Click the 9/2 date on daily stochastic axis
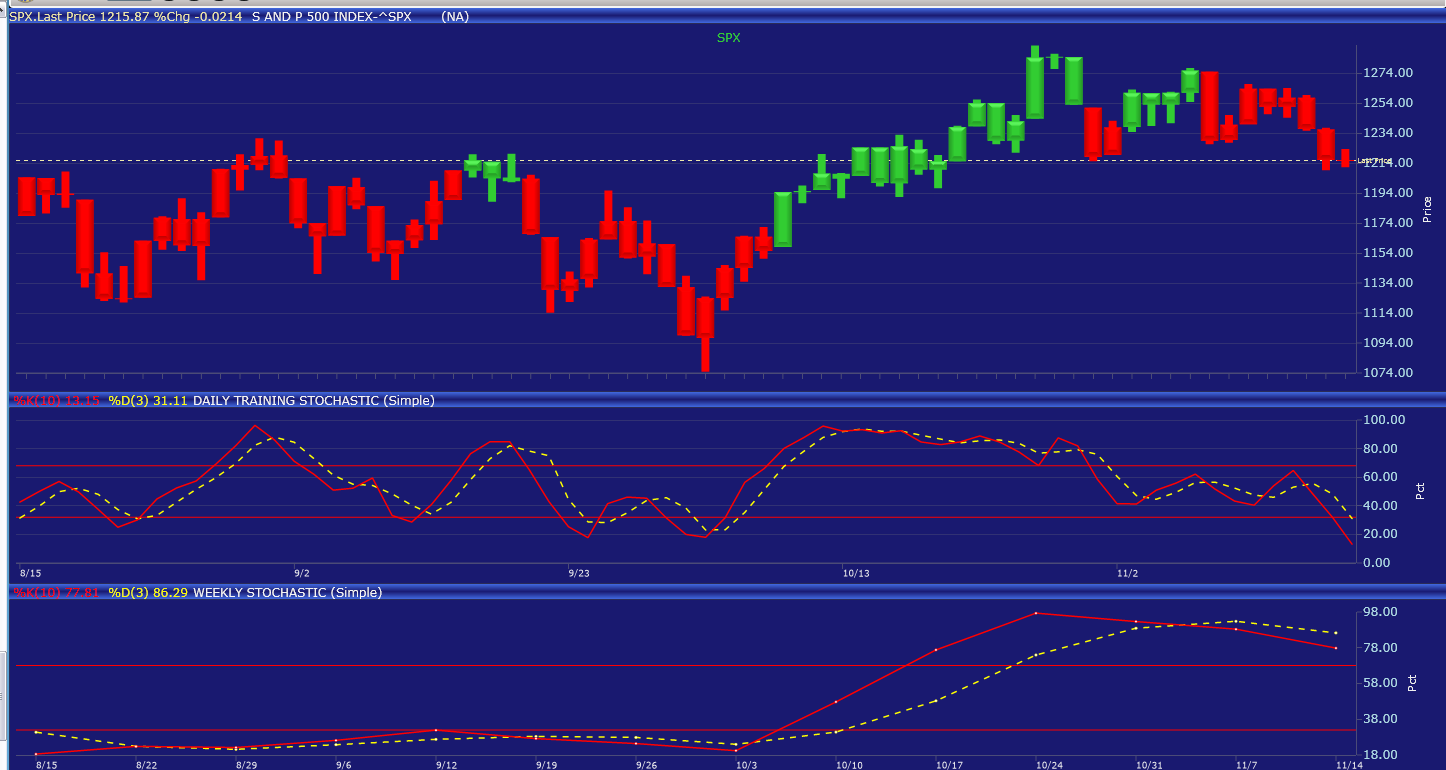Screen dimensions: 1446x770 (301, 574)
